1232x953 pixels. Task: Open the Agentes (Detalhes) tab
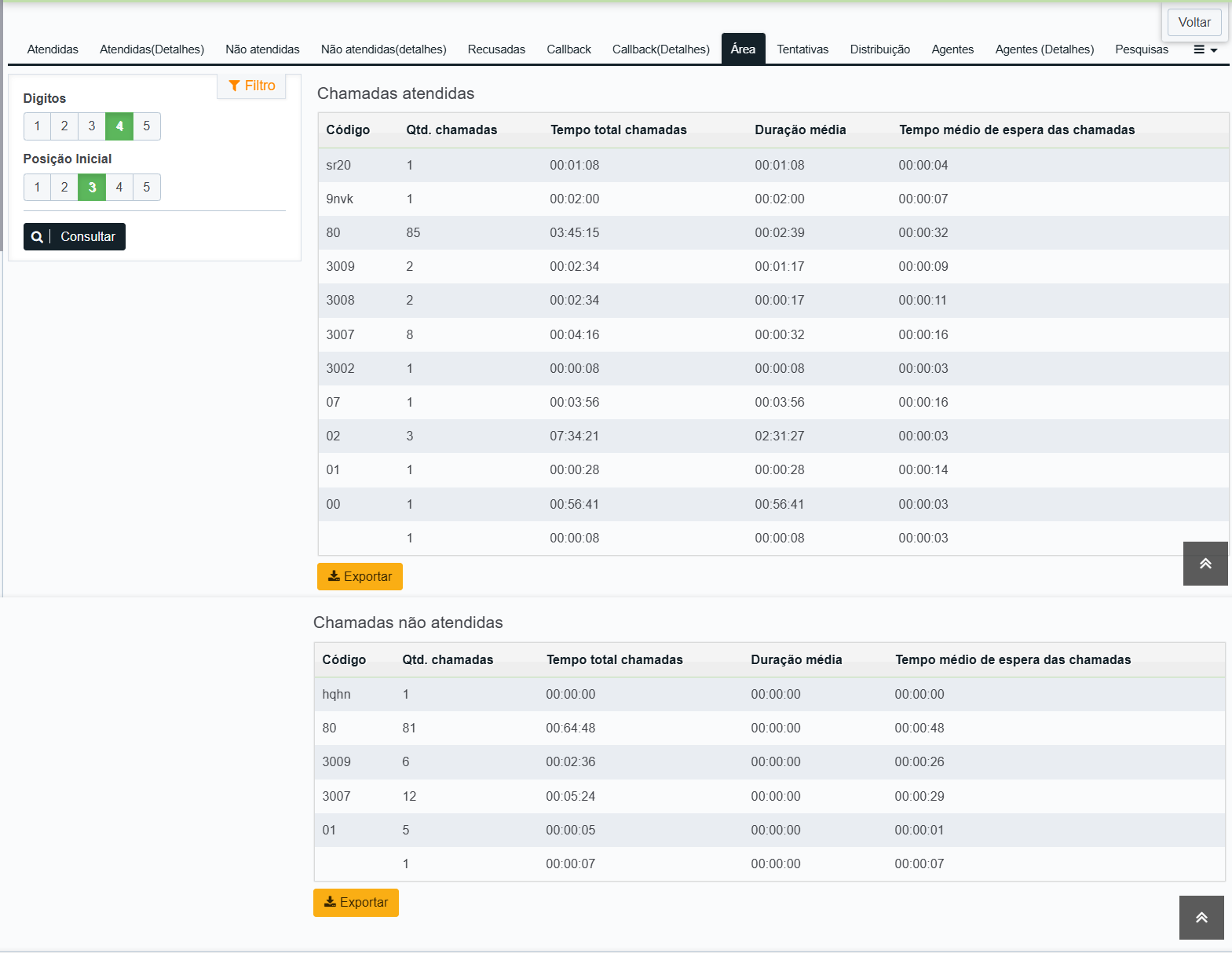[1044, 49]
